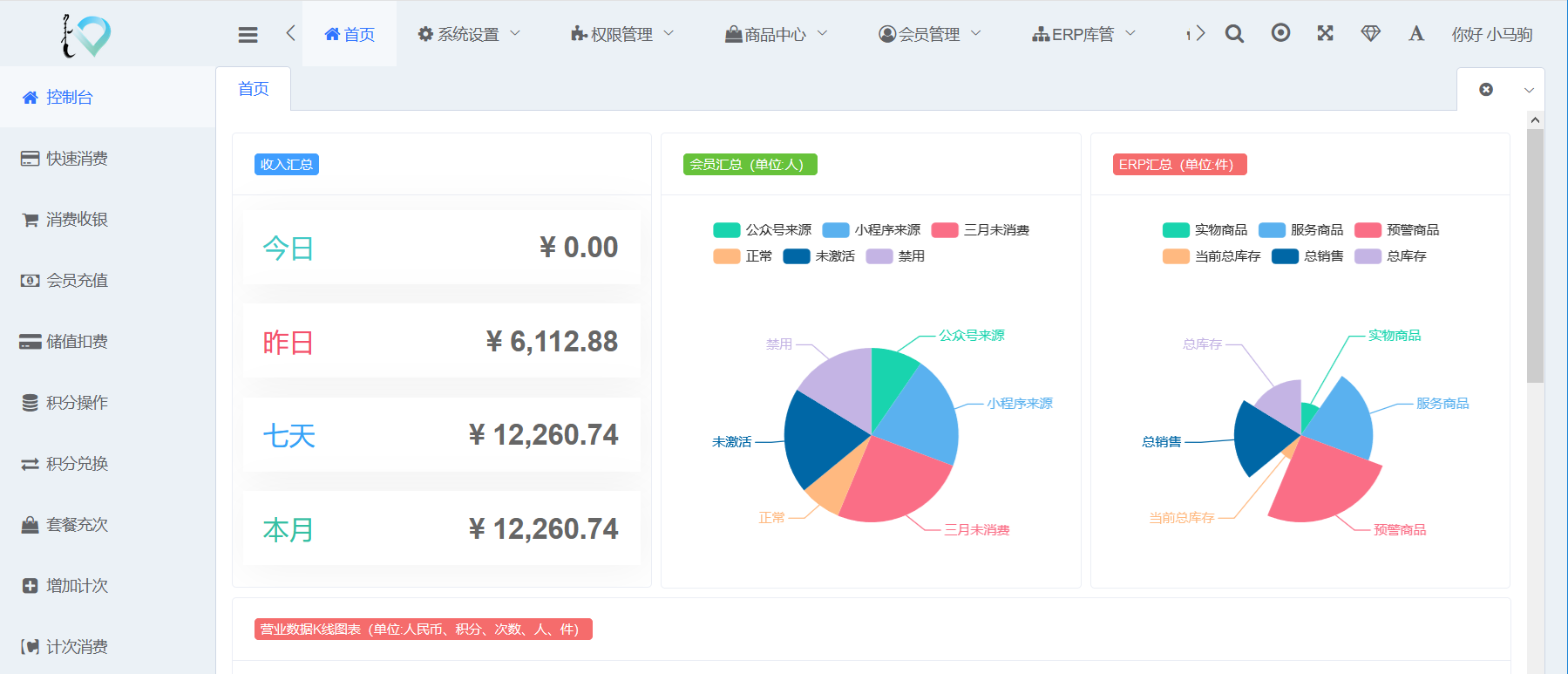Click the 总销售 dark blue legend swatch
Viewport: 1568px width, 674px height.
[1285, 256]
